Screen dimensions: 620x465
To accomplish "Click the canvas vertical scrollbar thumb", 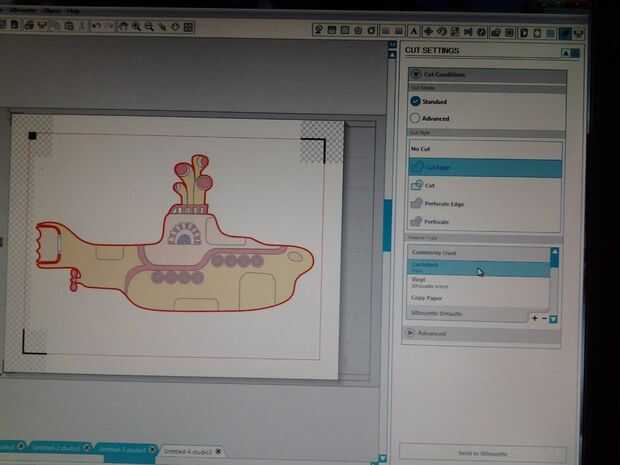I will (388, 225).
